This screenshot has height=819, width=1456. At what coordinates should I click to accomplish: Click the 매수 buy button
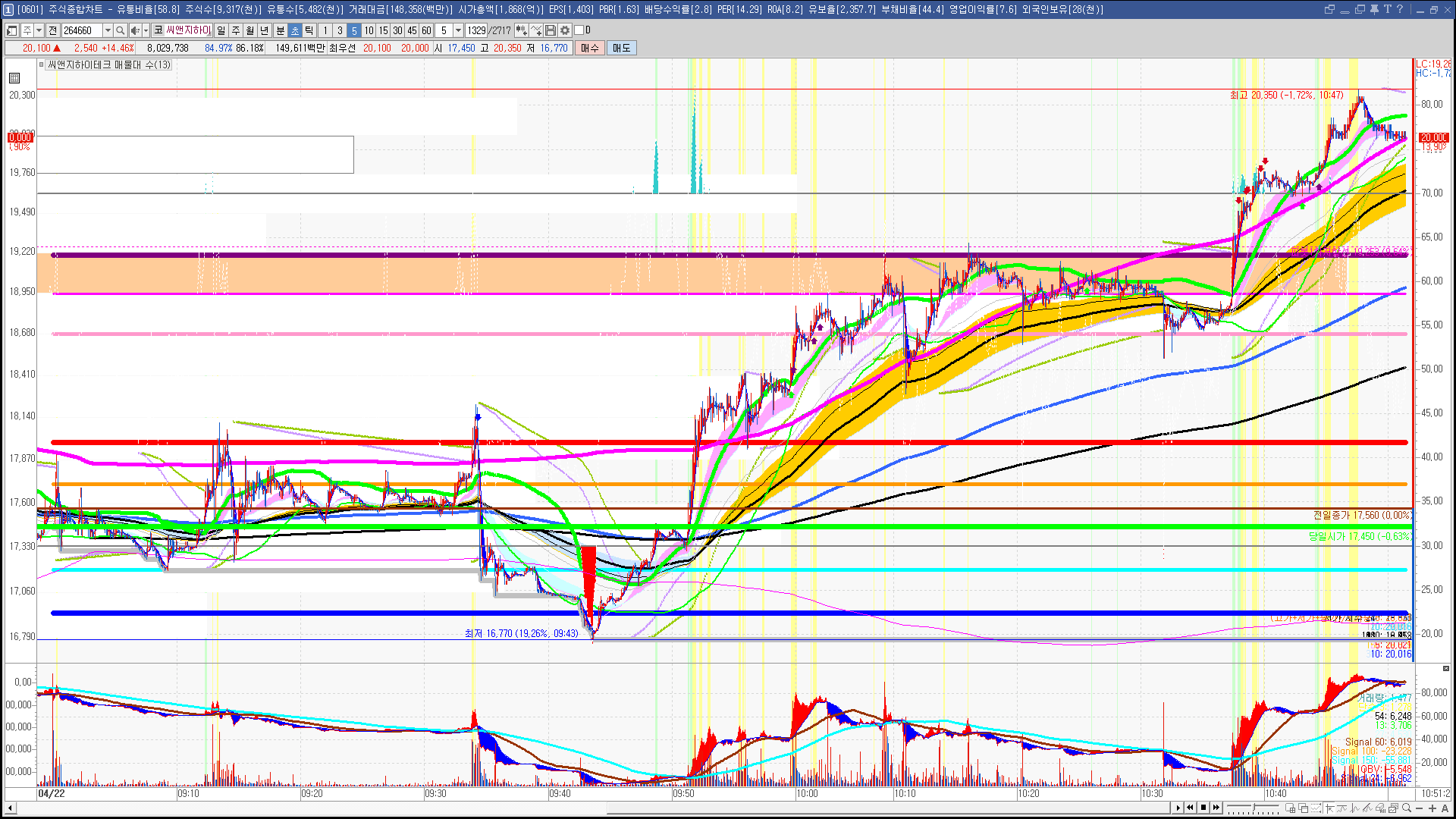590,48
